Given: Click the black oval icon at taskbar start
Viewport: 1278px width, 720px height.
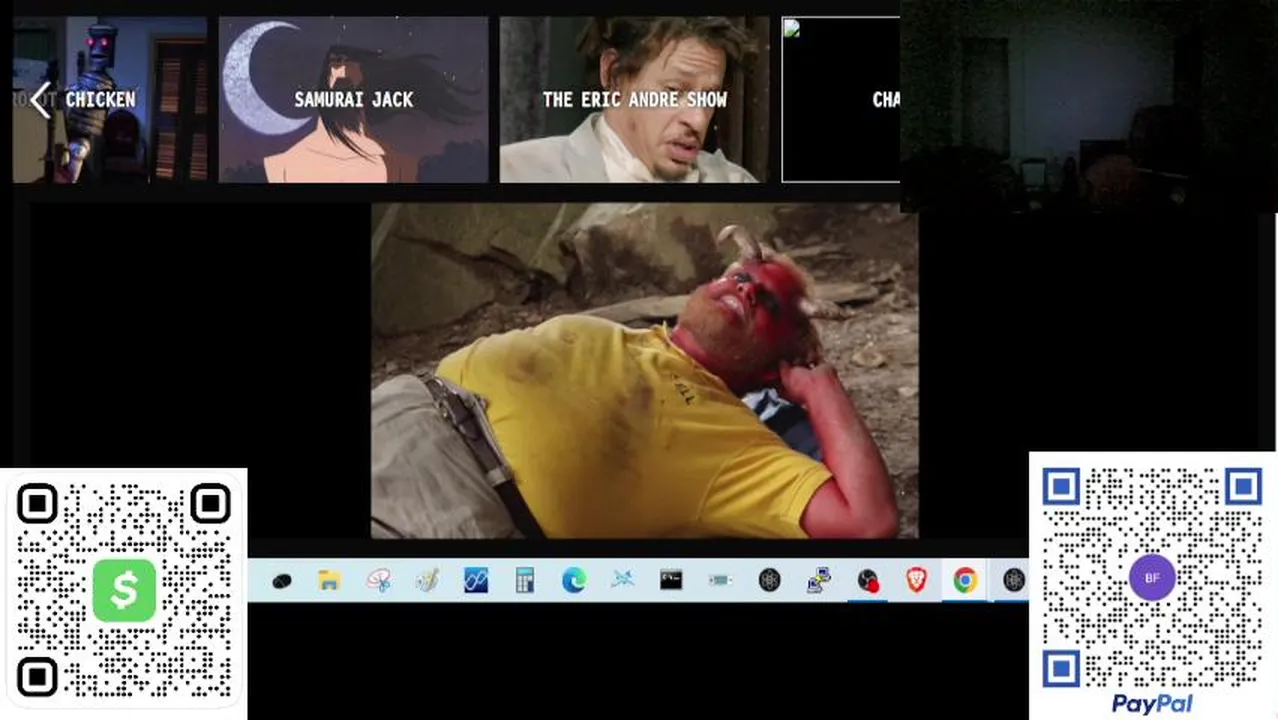Looking at the screenshot, I should (x=281, y=581).
